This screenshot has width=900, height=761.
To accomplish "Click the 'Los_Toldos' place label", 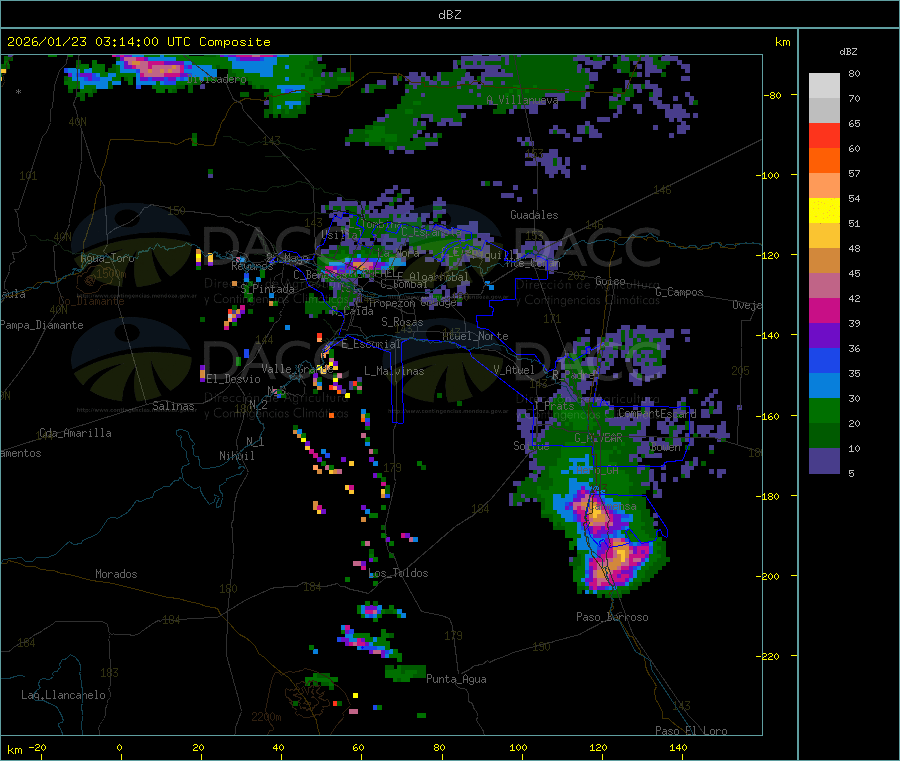I will click(398, 573).
